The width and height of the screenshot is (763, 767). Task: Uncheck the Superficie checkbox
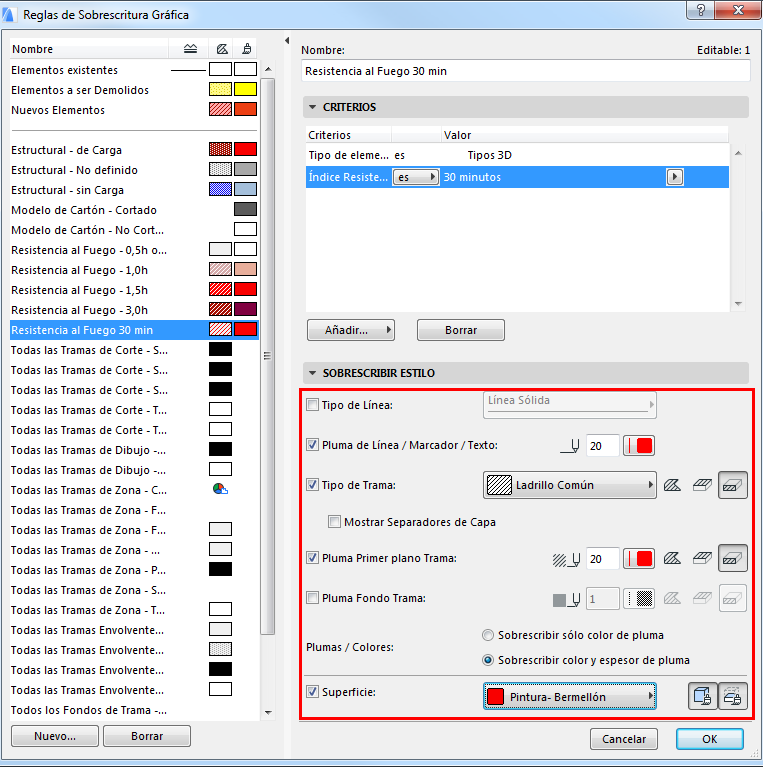coord(312,692)
